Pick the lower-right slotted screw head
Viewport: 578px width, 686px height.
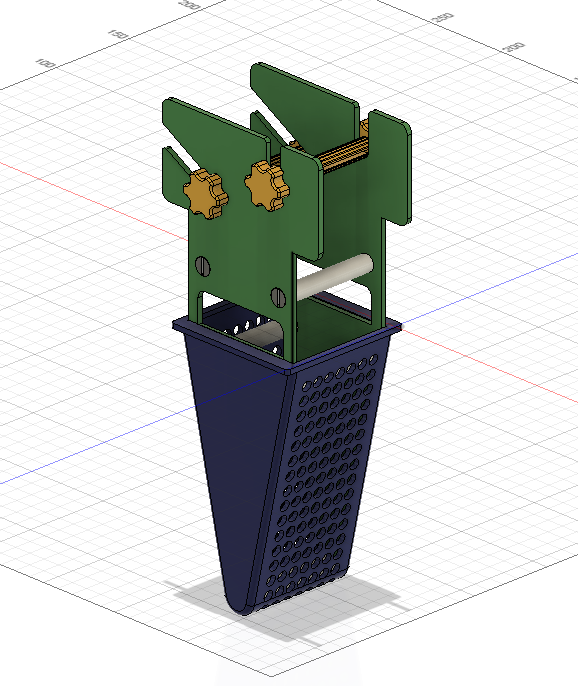coord(278,298)
